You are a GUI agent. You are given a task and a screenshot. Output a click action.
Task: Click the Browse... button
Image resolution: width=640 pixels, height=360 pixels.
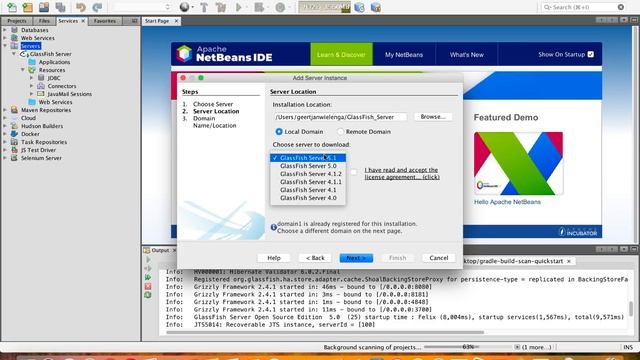tap(433, 117)
